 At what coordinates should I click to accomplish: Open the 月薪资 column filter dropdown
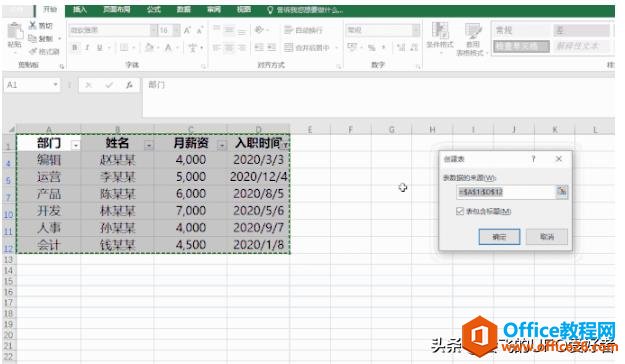click(x=222, y=146)
